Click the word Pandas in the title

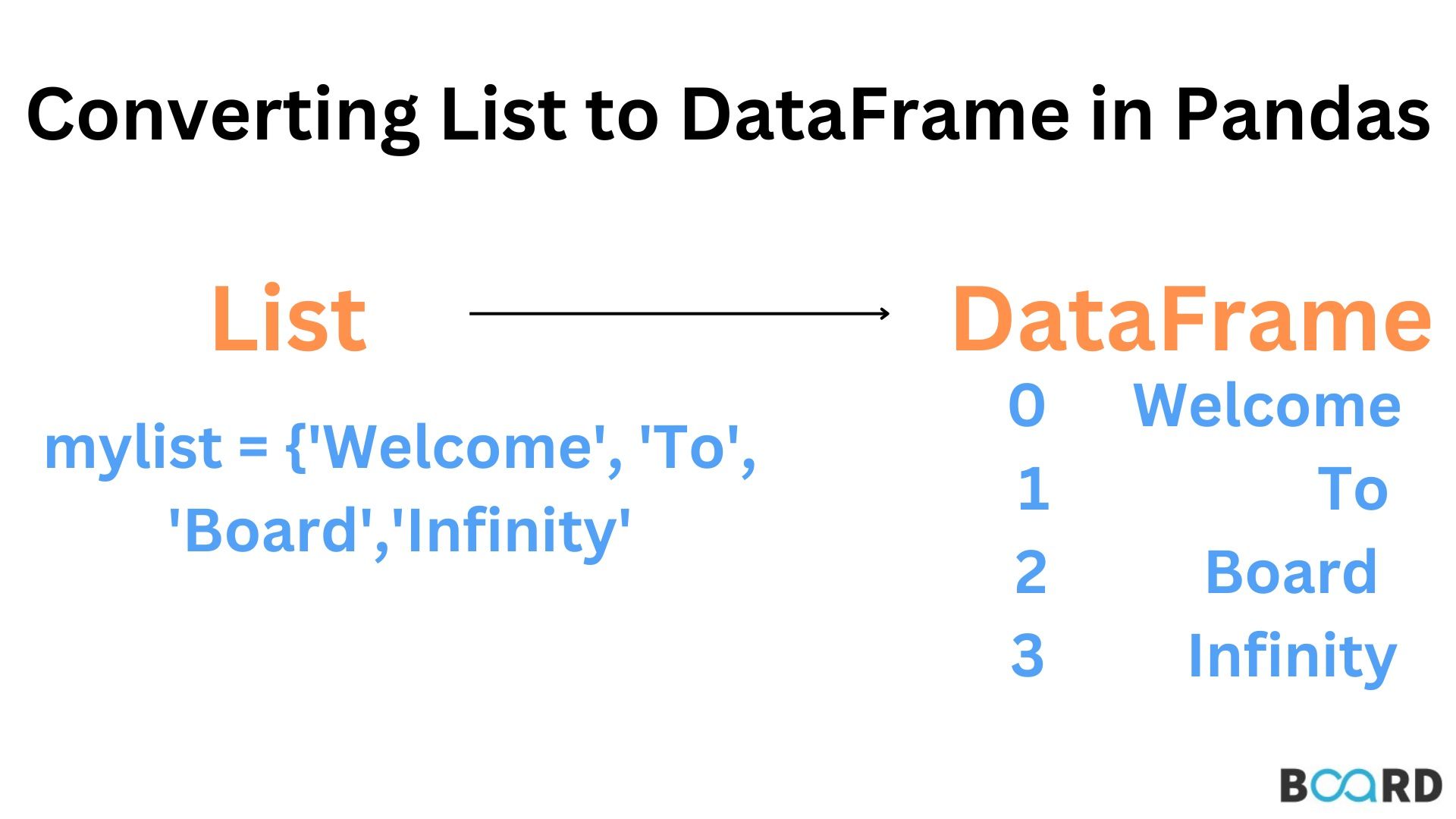click(1302, 115)
